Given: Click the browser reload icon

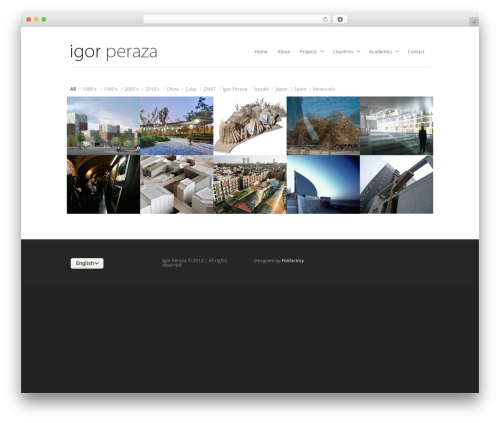Looking at the screenshot, I should (325, 19).
